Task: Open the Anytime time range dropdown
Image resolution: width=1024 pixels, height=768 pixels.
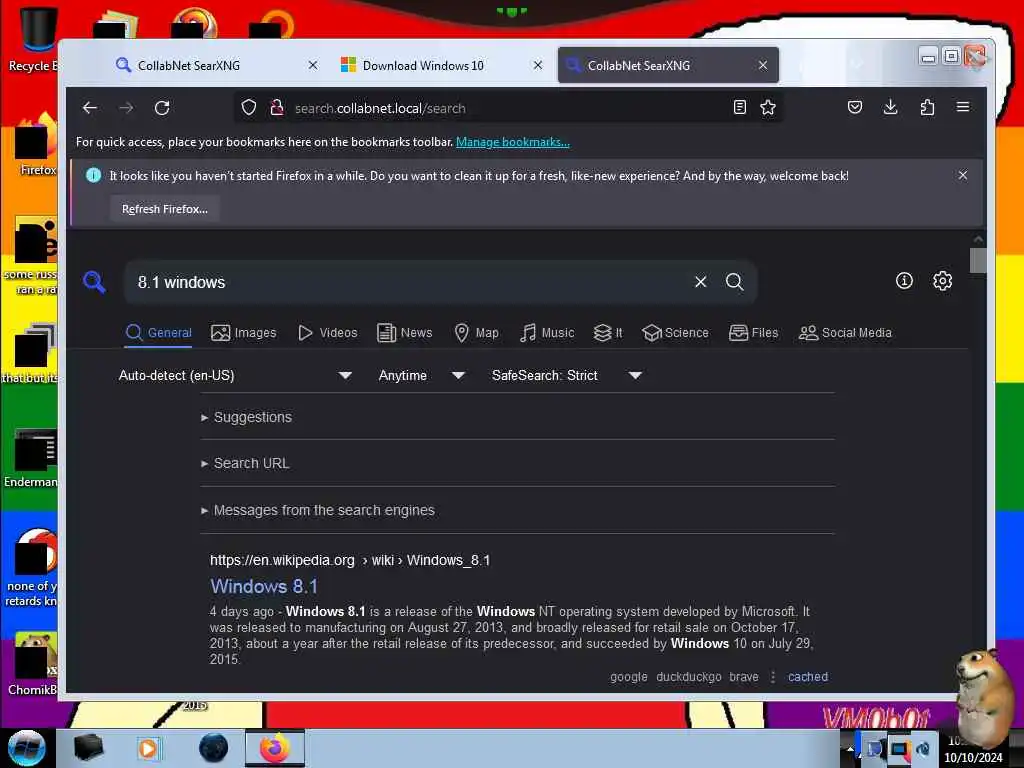Action: pos(421,376)
